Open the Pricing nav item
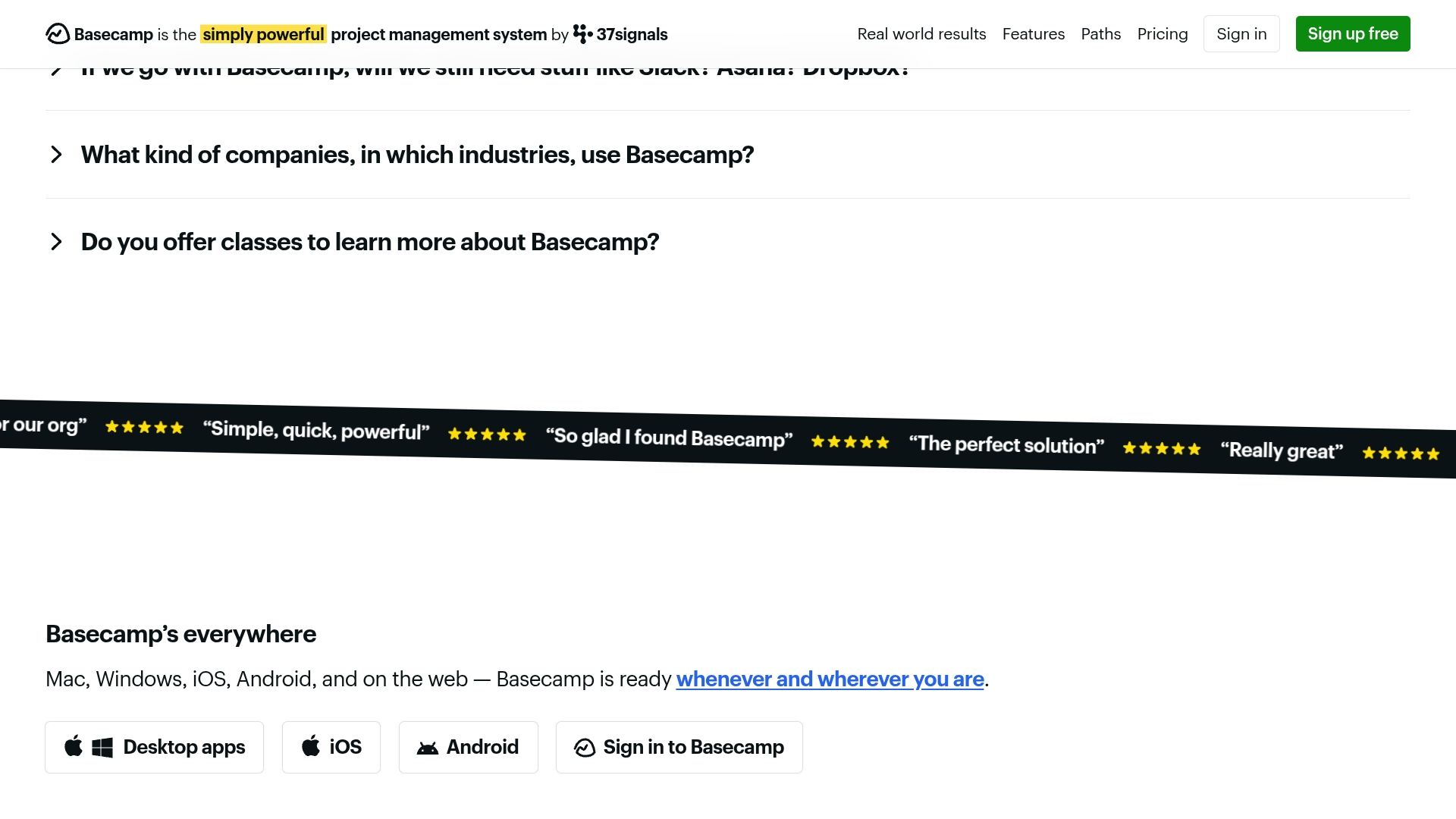 [x=1163, y=34]
